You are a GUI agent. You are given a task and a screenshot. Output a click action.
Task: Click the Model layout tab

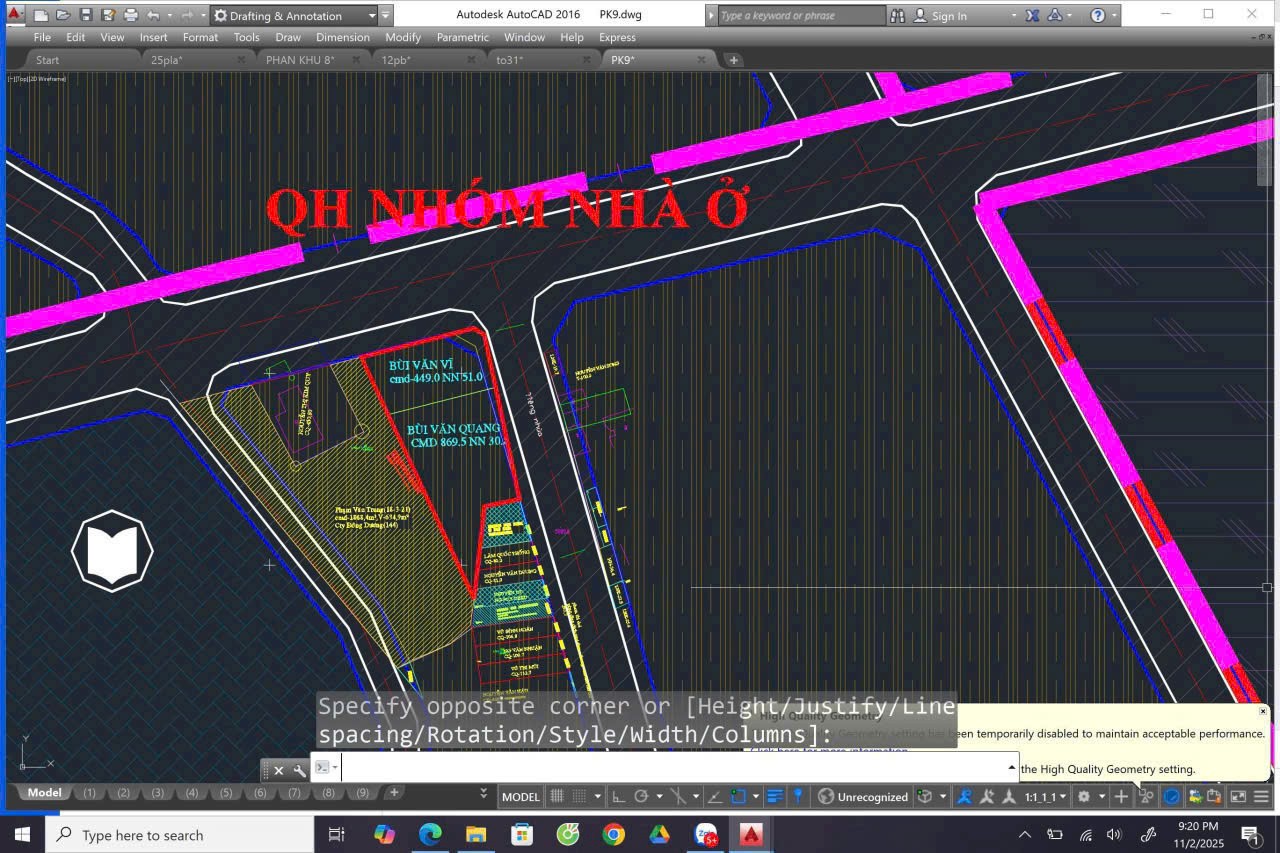pyautogui.click(x=44, y=793)
